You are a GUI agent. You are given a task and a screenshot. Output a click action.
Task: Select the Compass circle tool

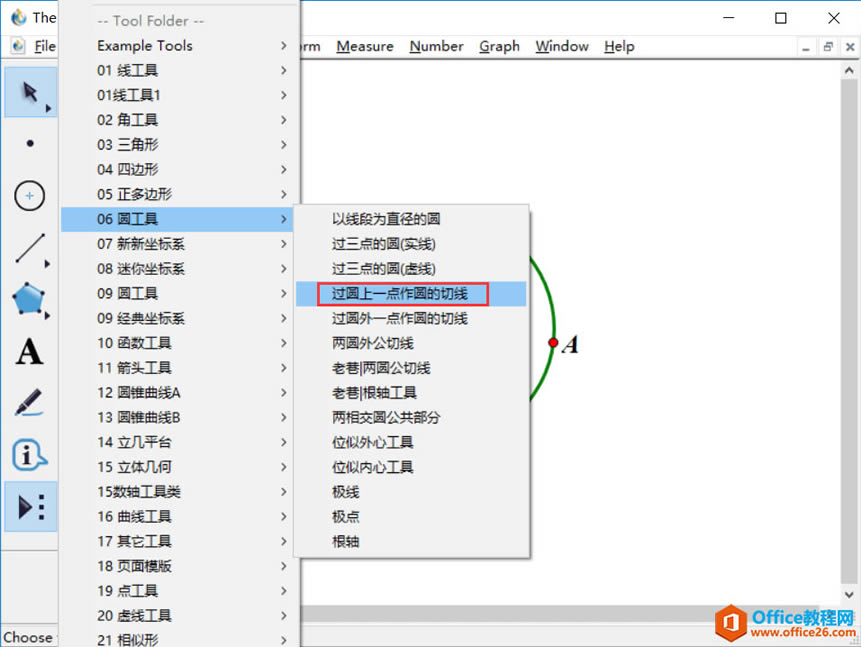coord(30,196)
